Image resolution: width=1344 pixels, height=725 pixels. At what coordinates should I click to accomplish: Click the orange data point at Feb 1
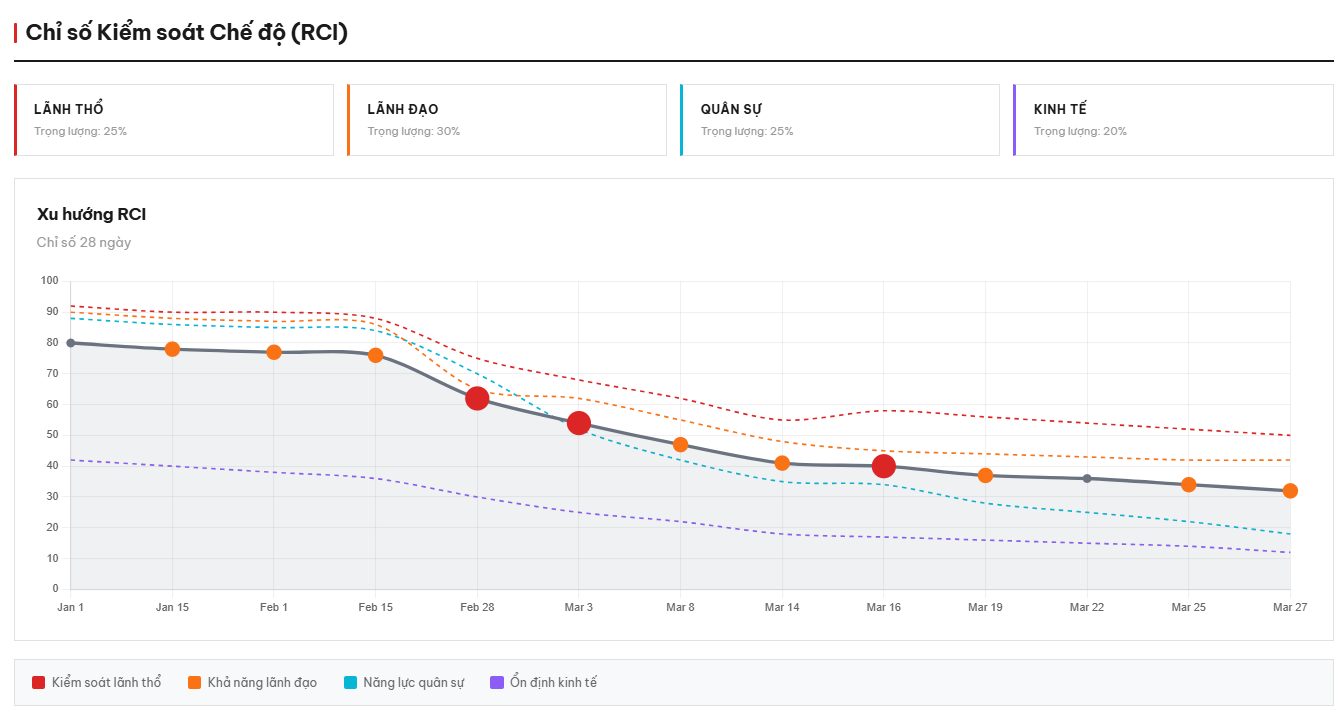pyautogui.click(x=274, y=352)
